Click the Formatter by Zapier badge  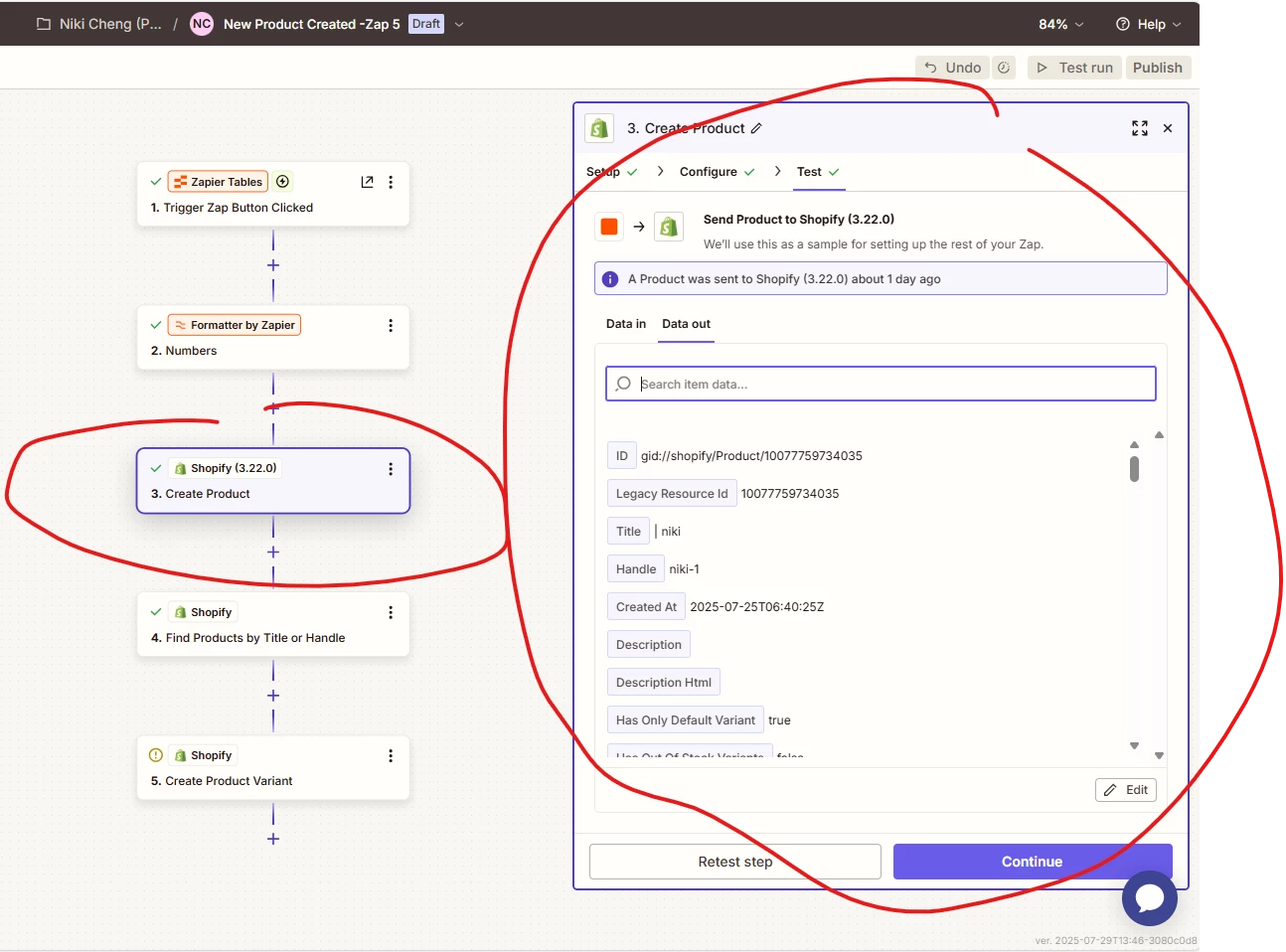click(235, 325)
